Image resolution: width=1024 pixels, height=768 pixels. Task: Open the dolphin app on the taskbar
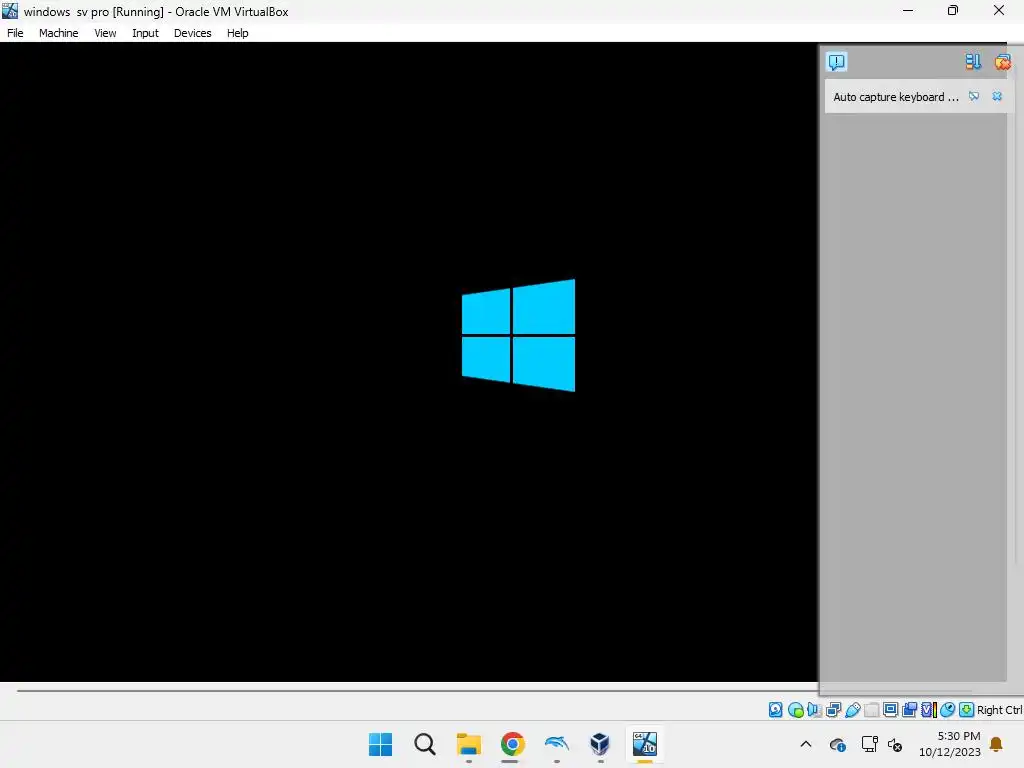(556, 744)
